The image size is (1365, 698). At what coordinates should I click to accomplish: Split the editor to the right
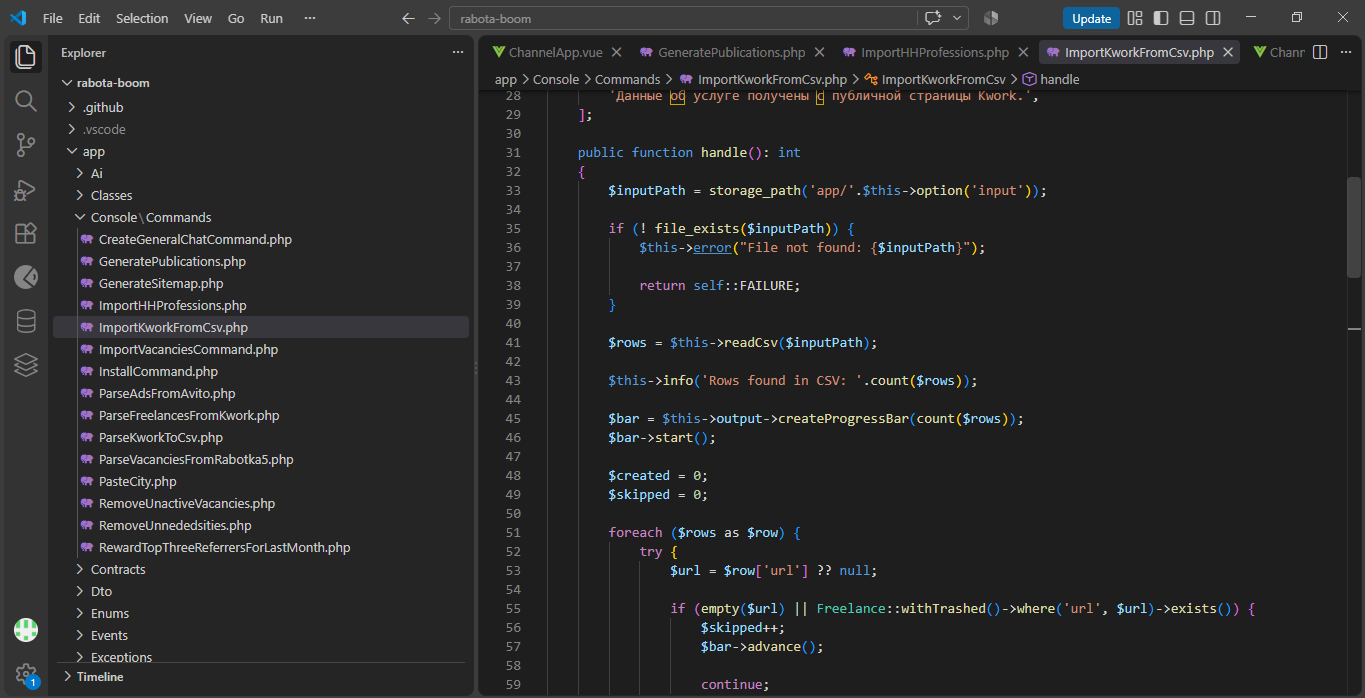click(x=1320, y=52)
